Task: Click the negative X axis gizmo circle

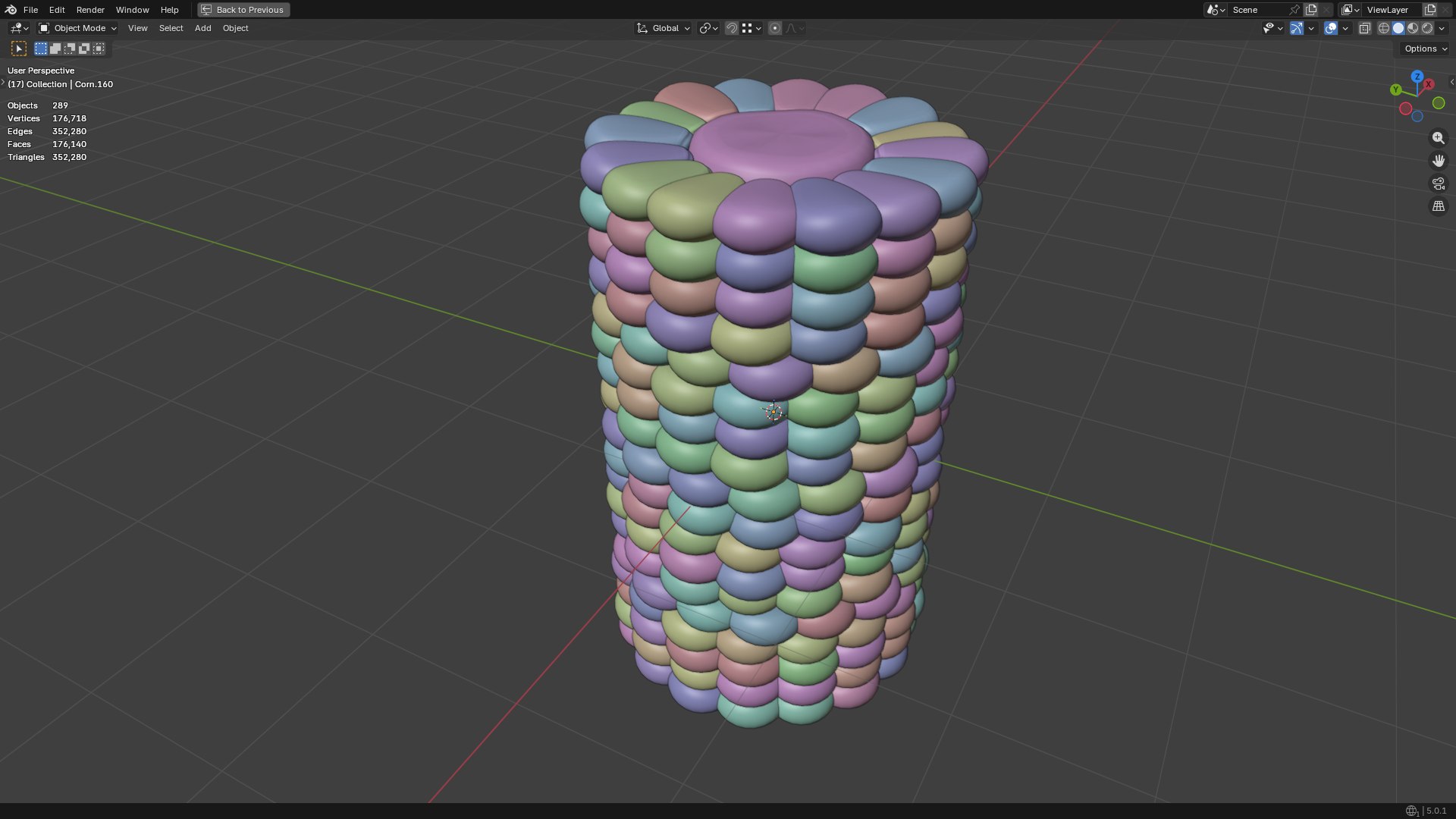Action: (1405, 108)
